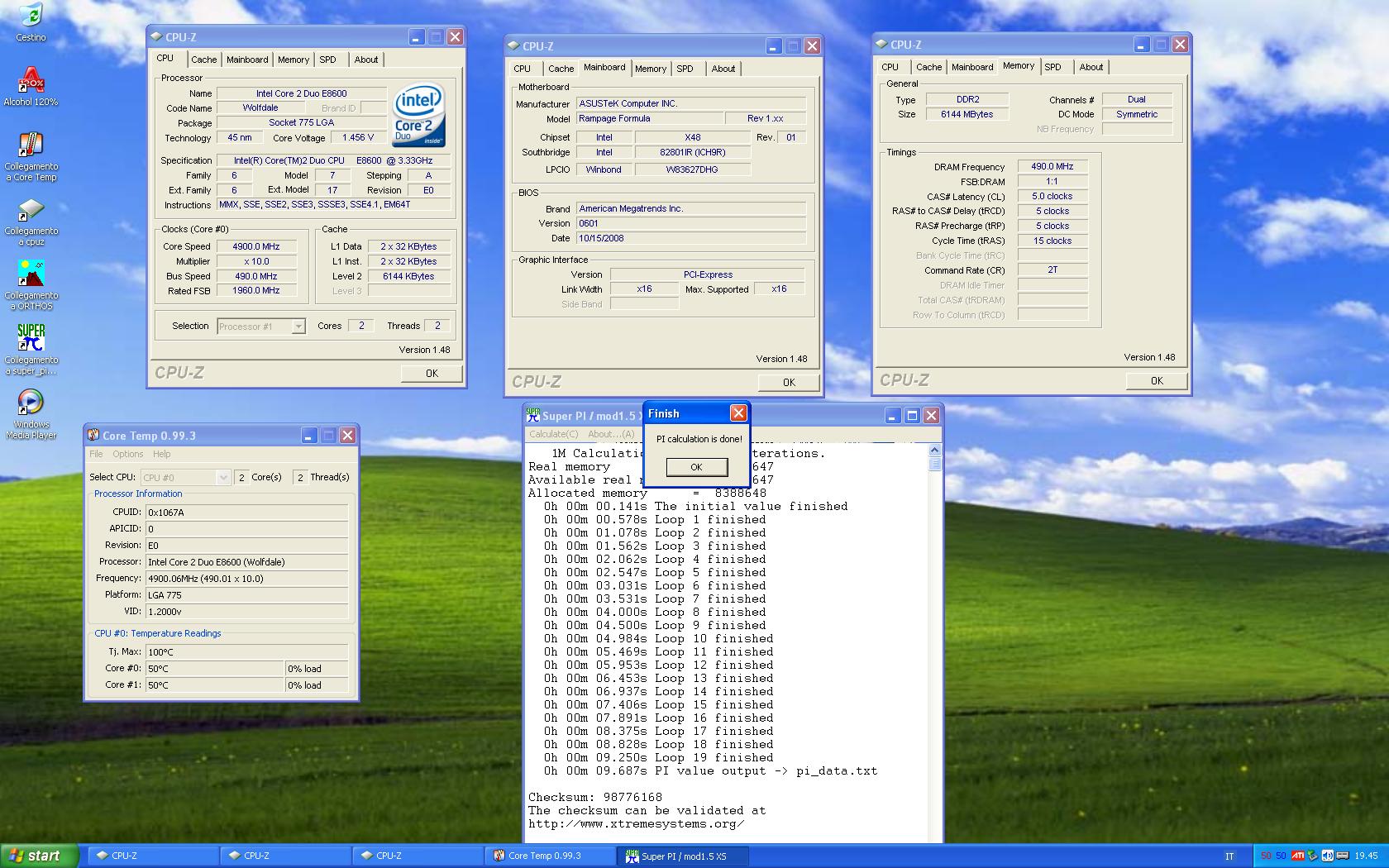Close the memory CPU-Z window
Image resolution: width=1389 pixels, height=868 pixels.
tap(1180, 44)
